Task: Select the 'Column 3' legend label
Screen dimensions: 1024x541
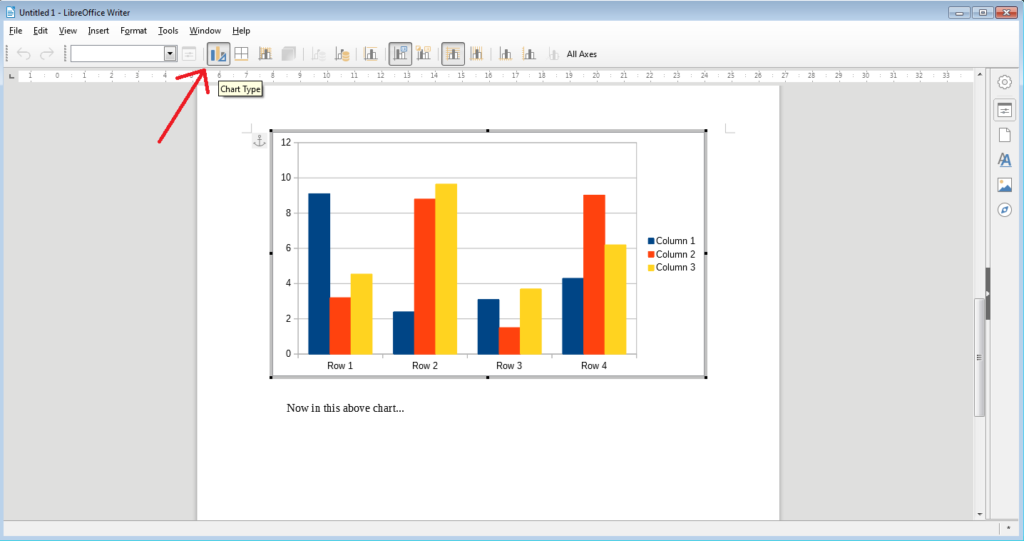Action: (x=675, y=267)
